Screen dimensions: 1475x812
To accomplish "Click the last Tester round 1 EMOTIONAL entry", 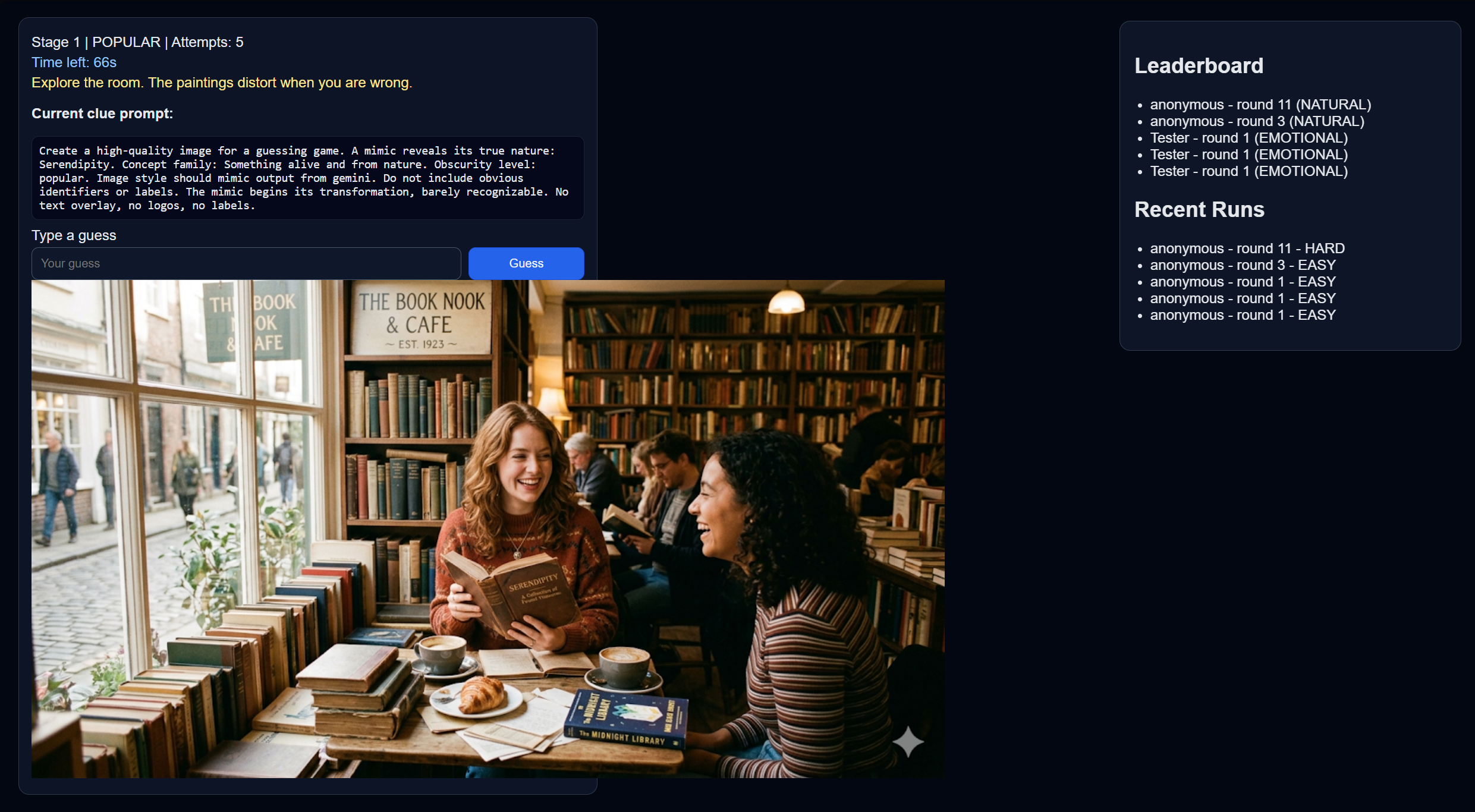I will pos(1248,171).
